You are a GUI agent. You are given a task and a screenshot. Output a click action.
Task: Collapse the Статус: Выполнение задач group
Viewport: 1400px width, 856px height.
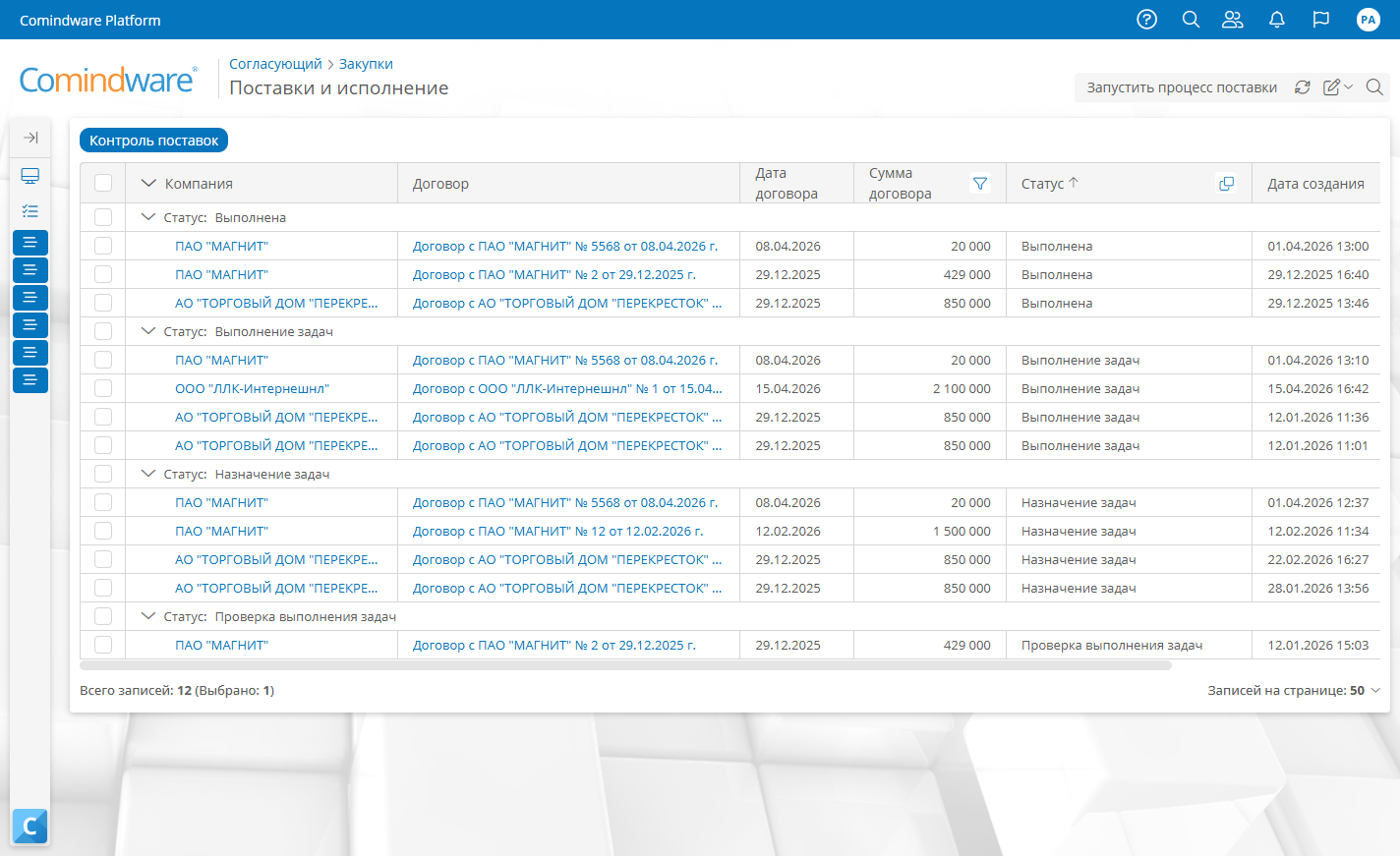[148, 331]
